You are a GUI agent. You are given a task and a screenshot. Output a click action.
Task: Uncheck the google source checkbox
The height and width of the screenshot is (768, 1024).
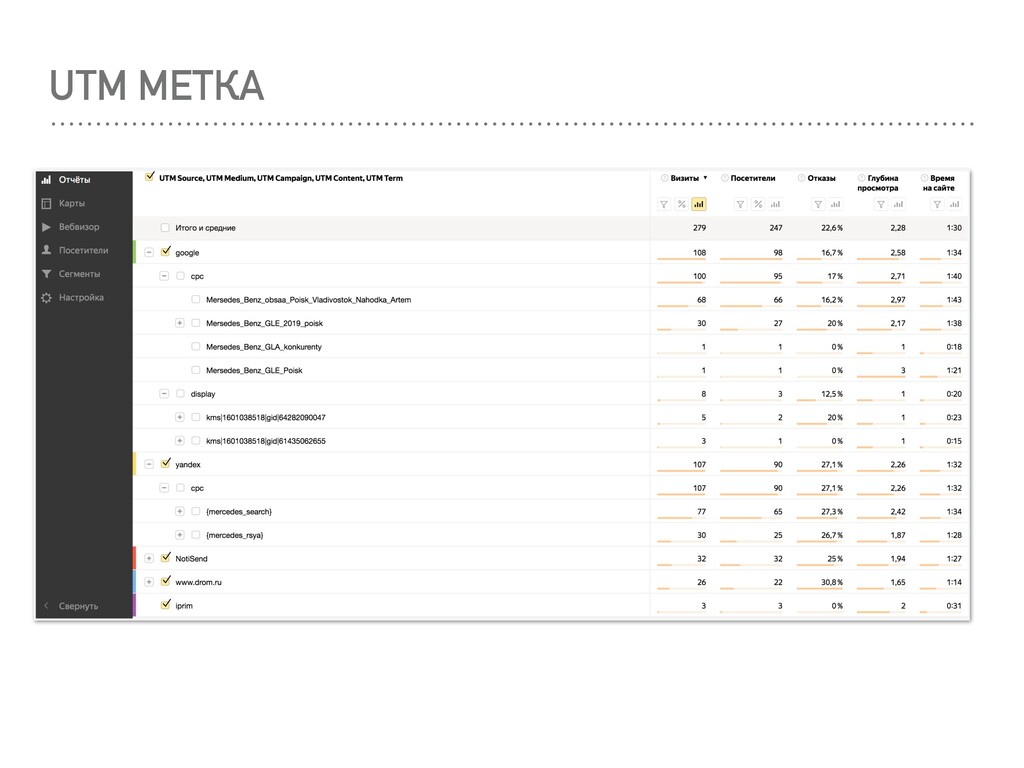[x=165, y=252]
